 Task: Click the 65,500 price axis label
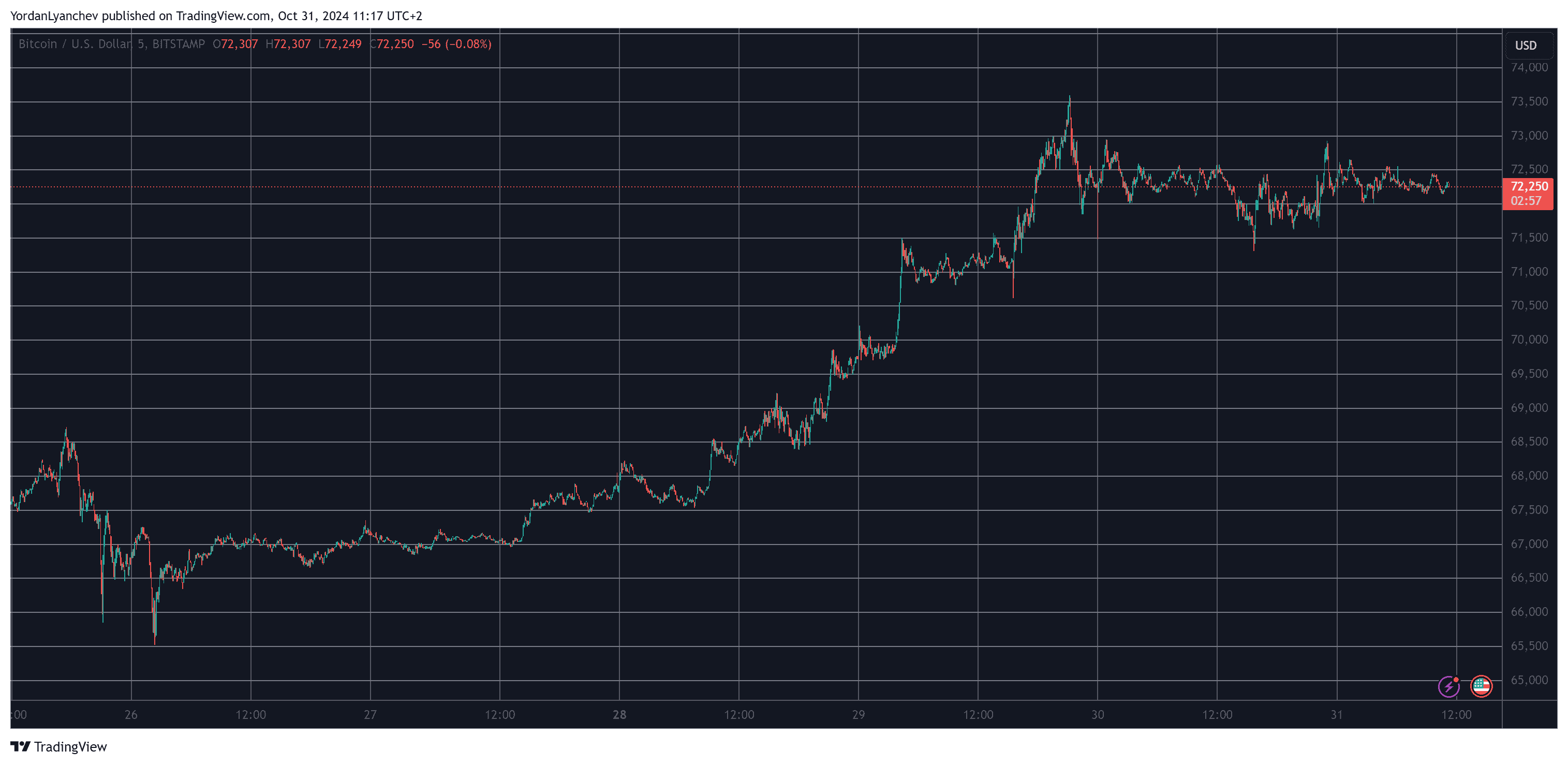1529,646
